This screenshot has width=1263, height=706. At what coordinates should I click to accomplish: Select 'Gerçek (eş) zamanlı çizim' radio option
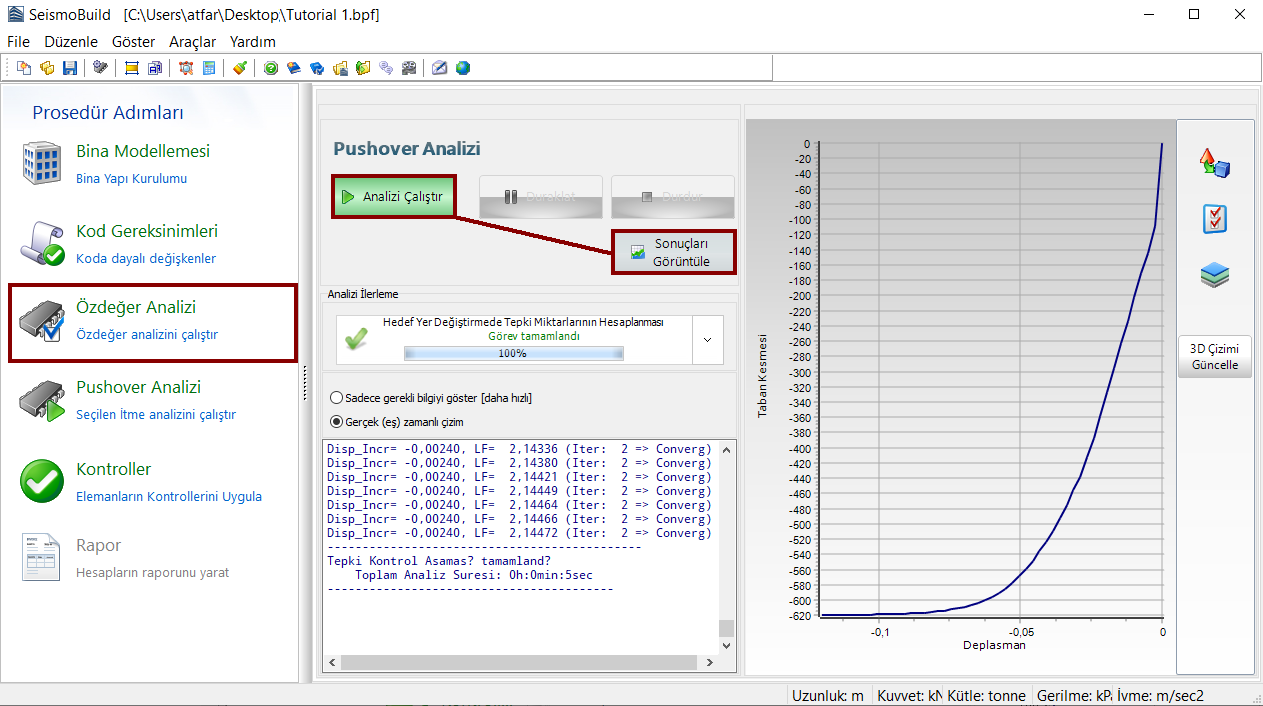(x=336, y=422)
